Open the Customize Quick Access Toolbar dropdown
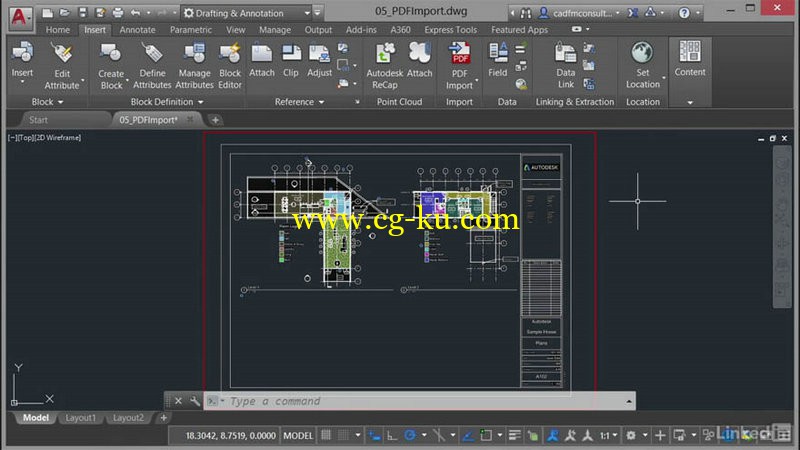This screenshot has height=450, width=800. [317, 13]
